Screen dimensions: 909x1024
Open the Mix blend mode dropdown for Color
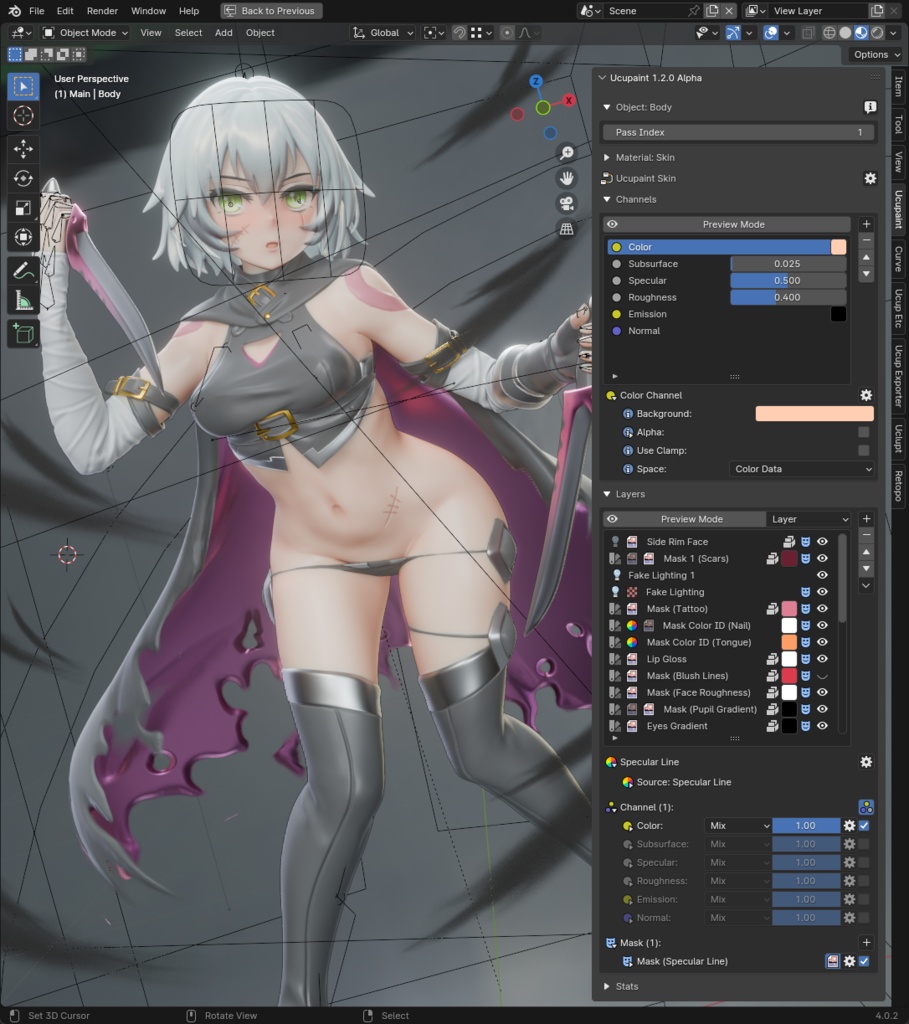coord(737,825)
